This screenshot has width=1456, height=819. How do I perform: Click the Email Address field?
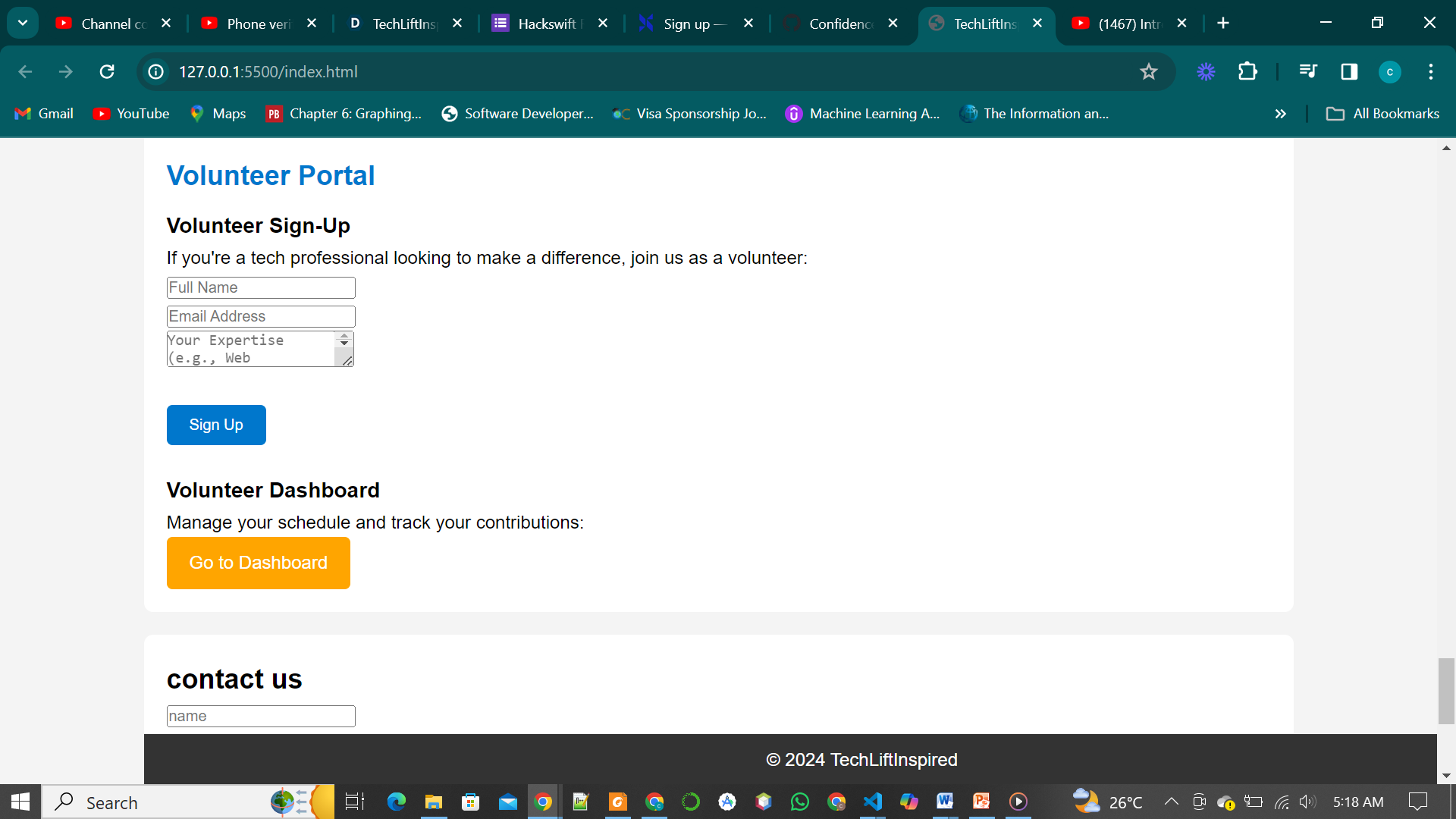tap(261, 316)
